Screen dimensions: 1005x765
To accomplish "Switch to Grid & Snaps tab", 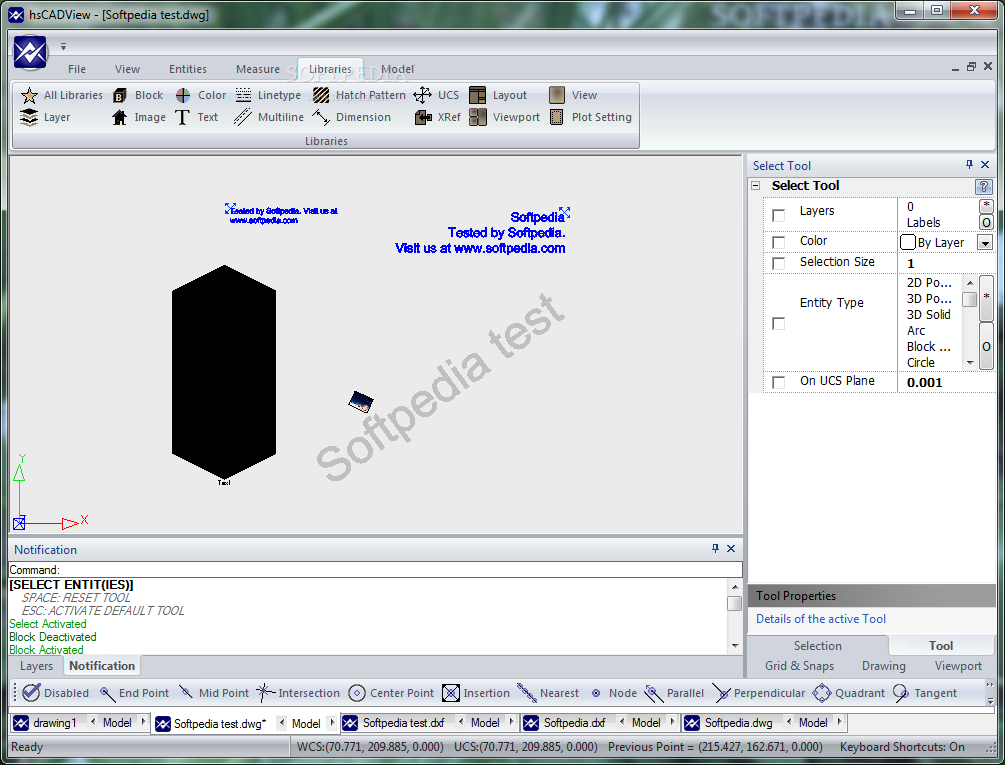I will point(799,666).
